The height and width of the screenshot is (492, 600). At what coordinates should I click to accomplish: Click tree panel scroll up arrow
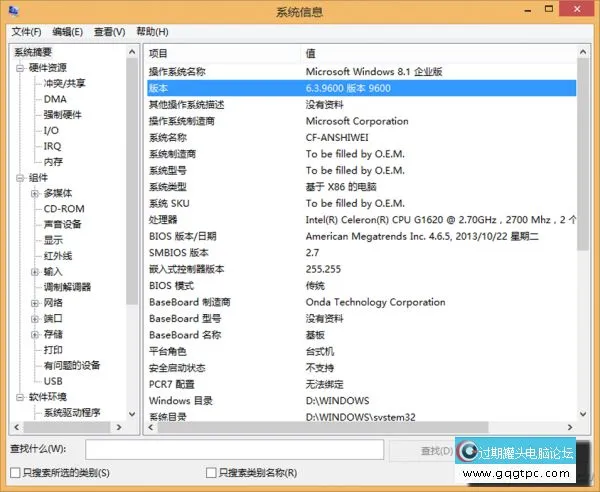point(132,52)
